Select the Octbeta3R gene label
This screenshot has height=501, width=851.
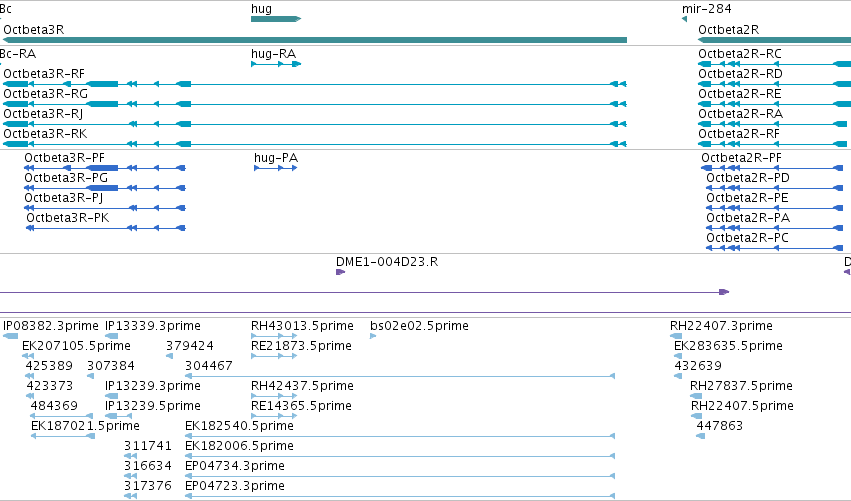(34, 30)
